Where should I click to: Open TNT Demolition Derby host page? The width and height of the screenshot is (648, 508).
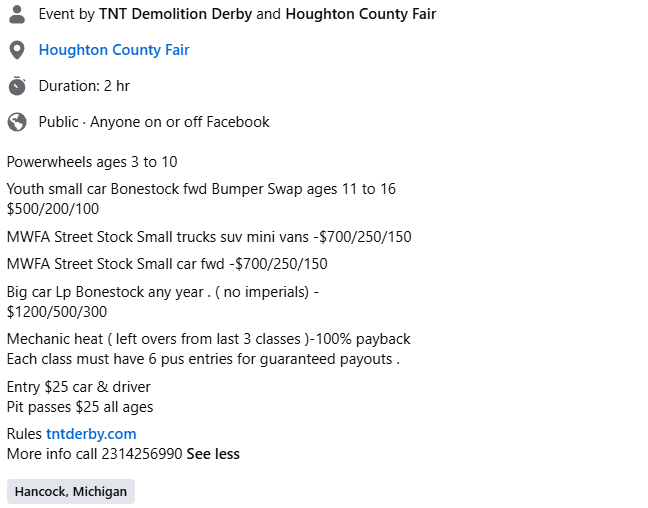(x=175, y=14)
